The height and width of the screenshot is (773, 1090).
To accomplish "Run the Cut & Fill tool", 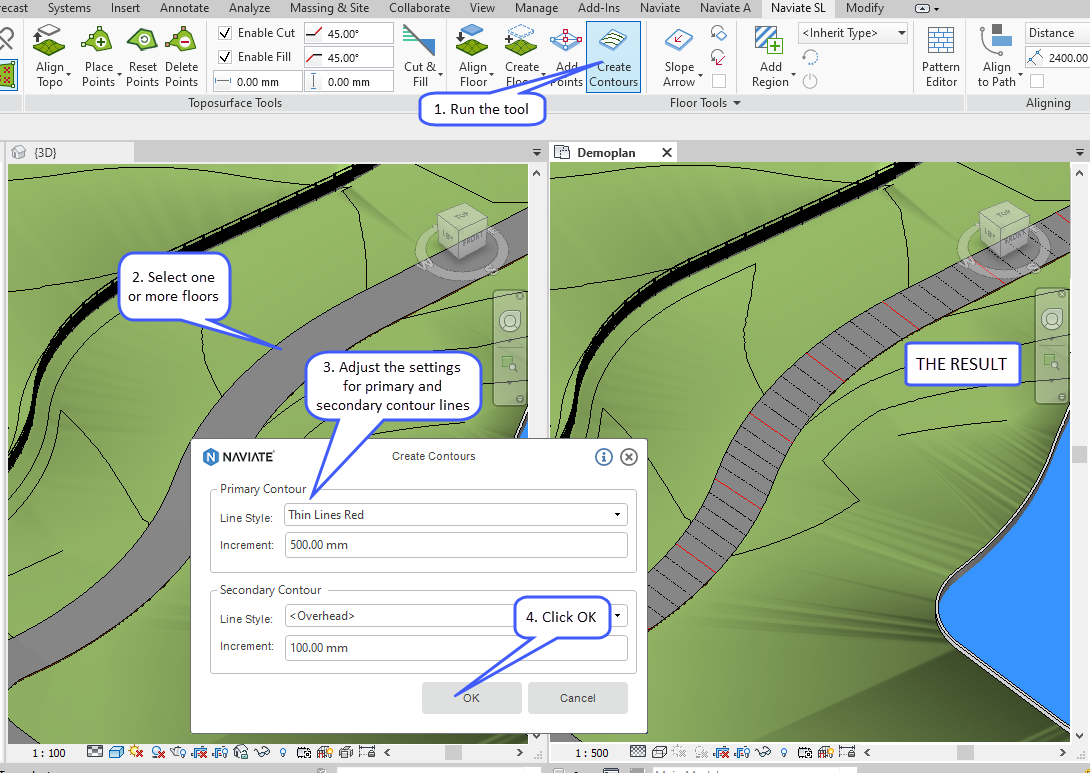I will [x=420, y=57].
